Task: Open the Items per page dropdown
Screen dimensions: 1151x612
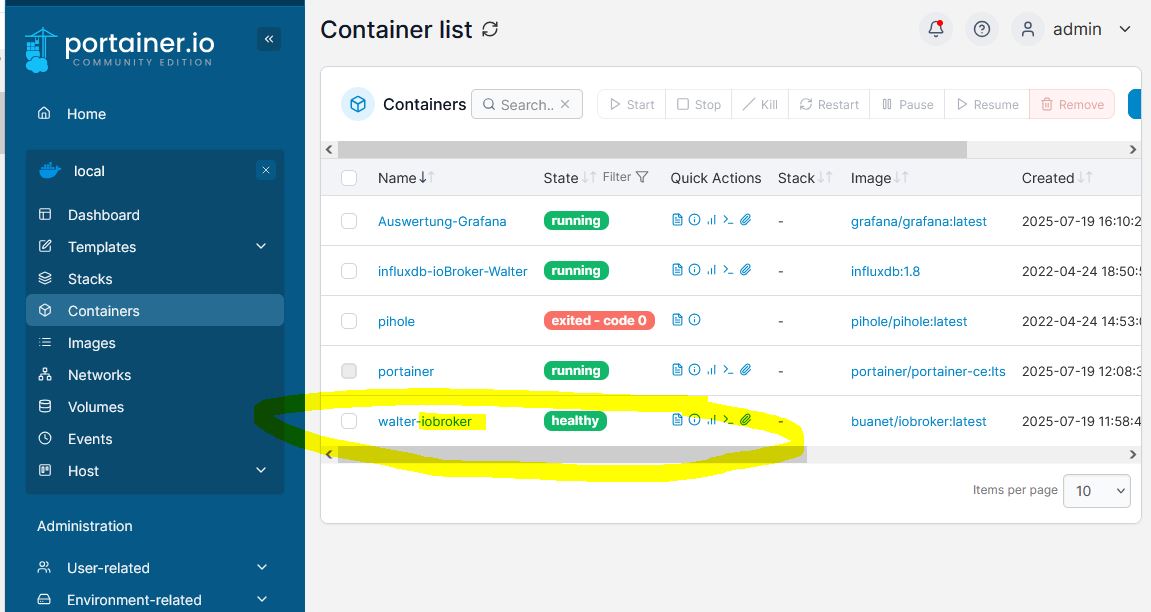Action: click(x=1097, y=490)
